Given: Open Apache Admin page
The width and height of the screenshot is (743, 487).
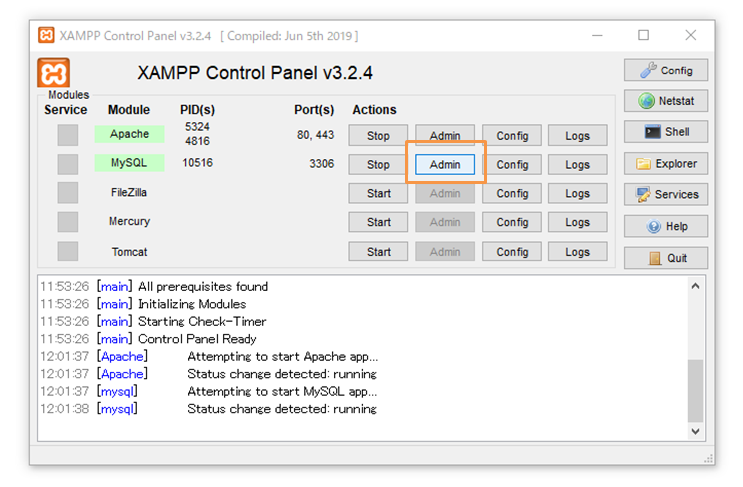Looking at the screenshot, I should [445, 135].
